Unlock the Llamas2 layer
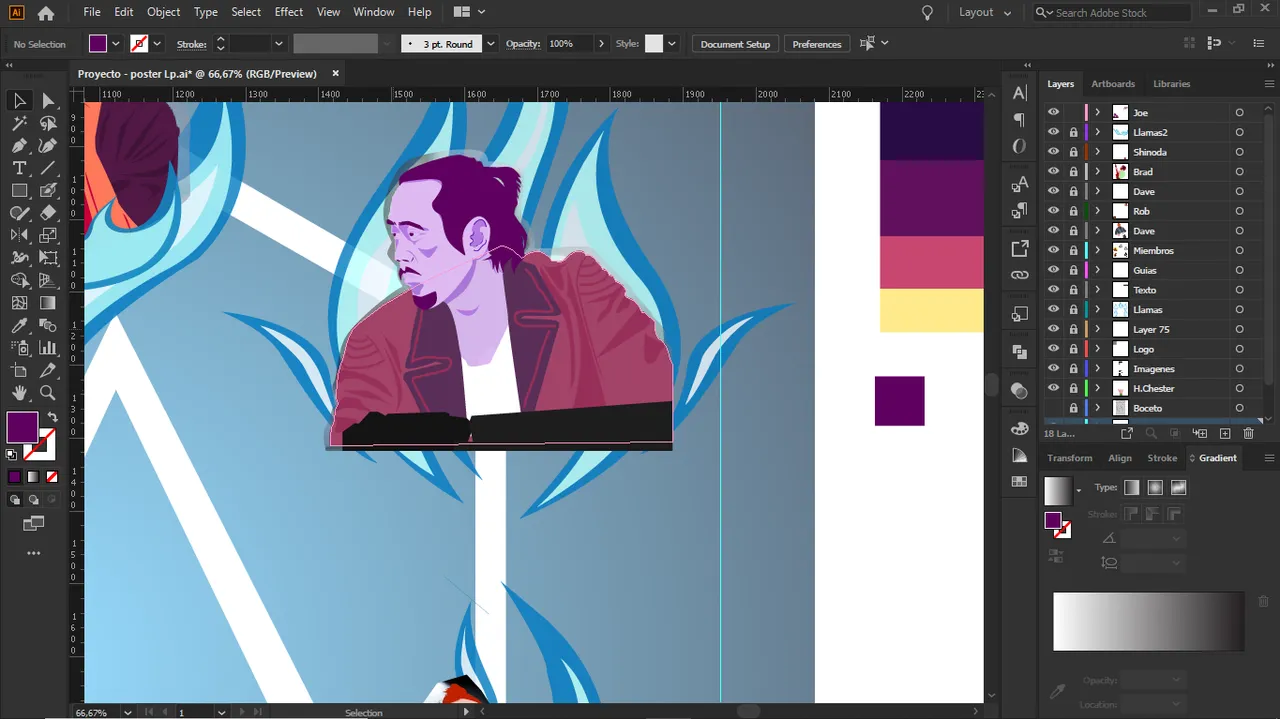Screen dimensions: 1280x719 1073,132
